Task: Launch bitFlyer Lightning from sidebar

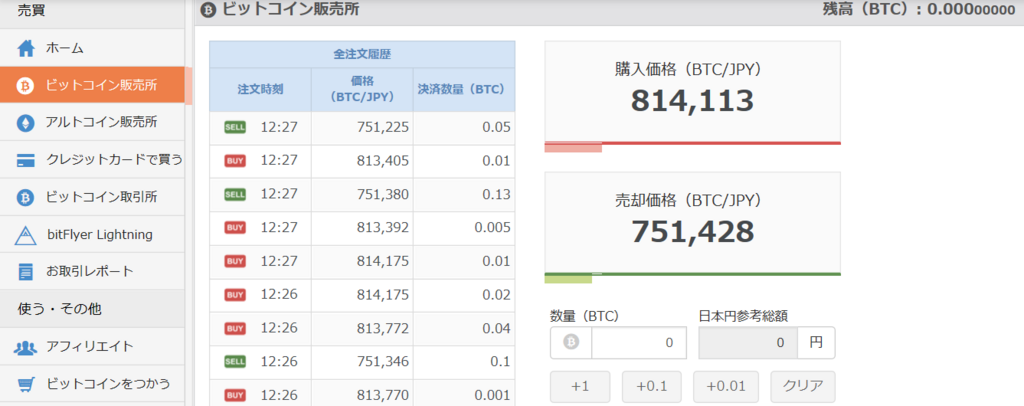Action: [92, 234]
